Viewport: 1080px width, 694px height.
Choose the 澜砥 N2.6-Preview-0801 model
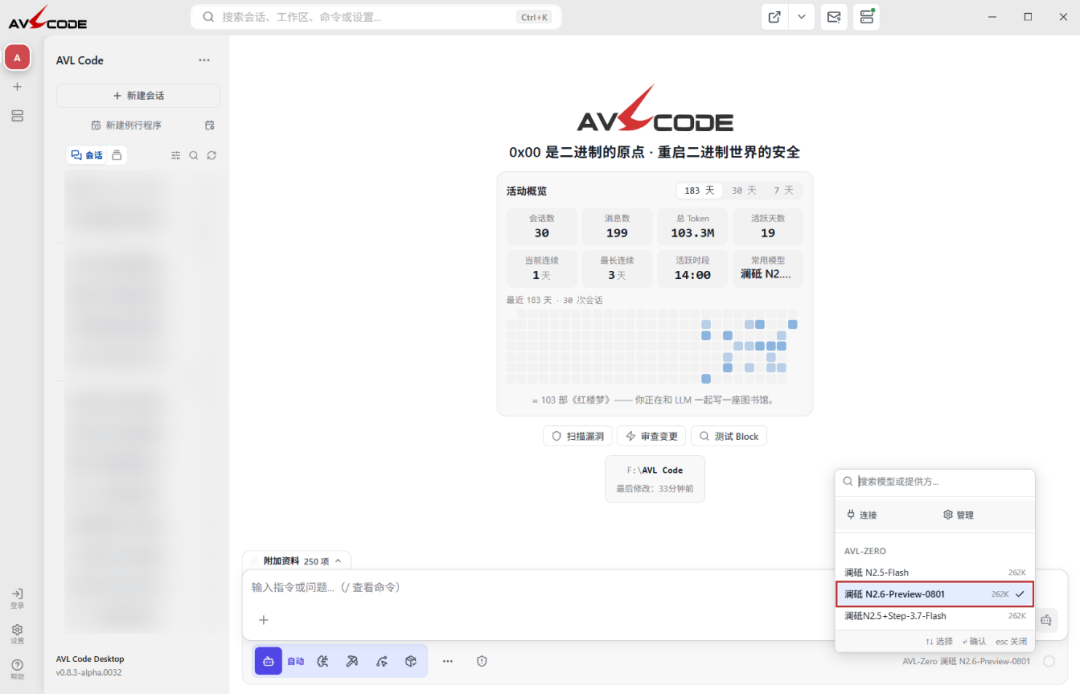[935, 594]
